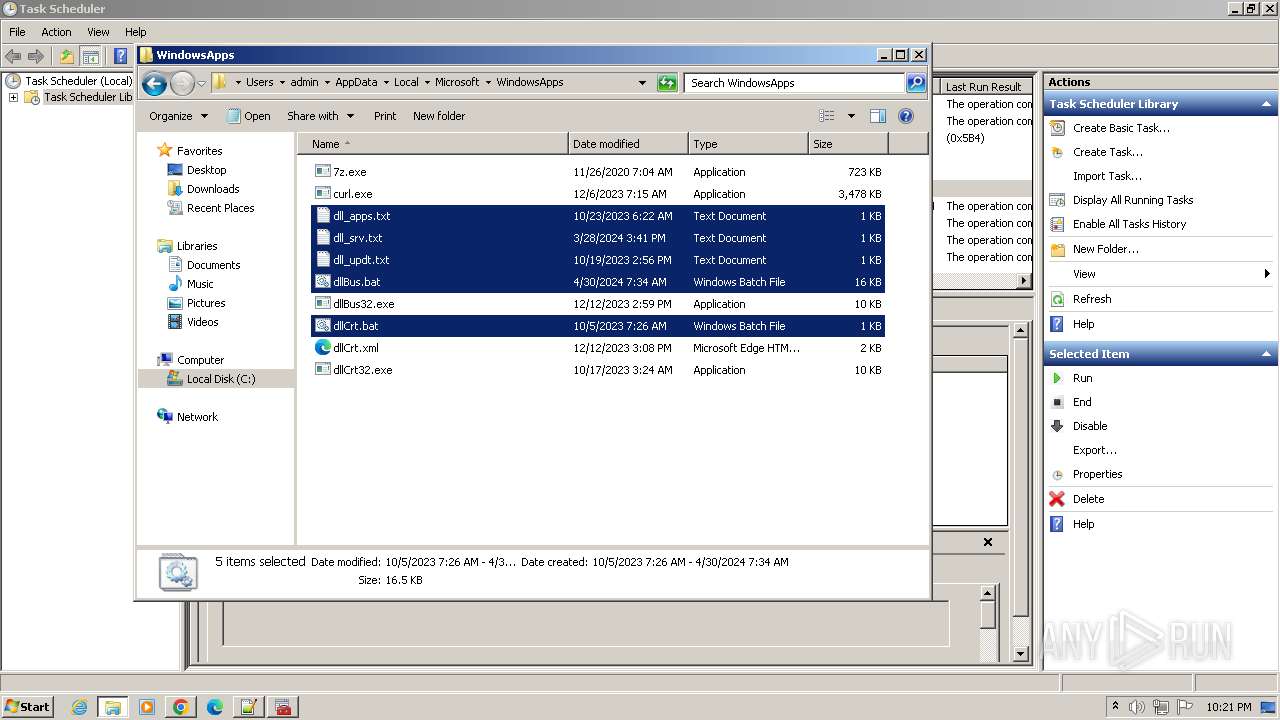Open Desktop in Favorites

pos(206,170)
